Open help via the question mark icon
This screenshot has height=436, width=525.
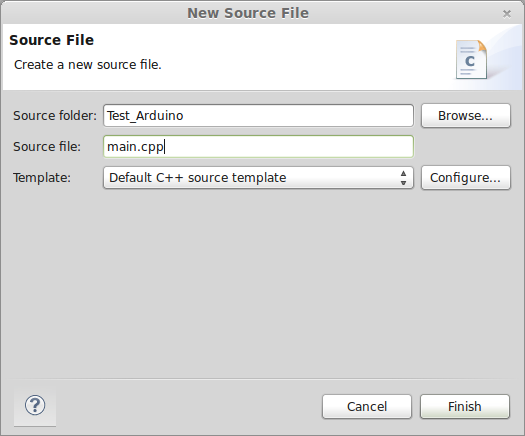[35, 405]
